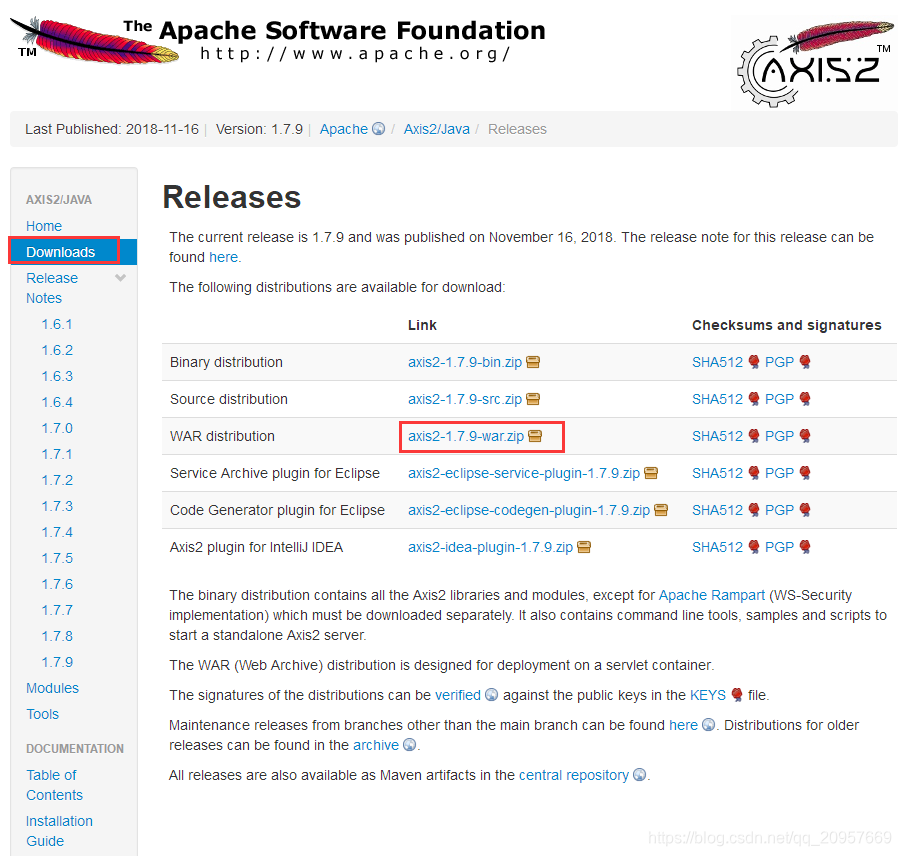Image resolution: width=901 pixels, height=856 pixels.
Task: Click the Axis2/Java breadcrumb link
Action: (x=437, y=129)
